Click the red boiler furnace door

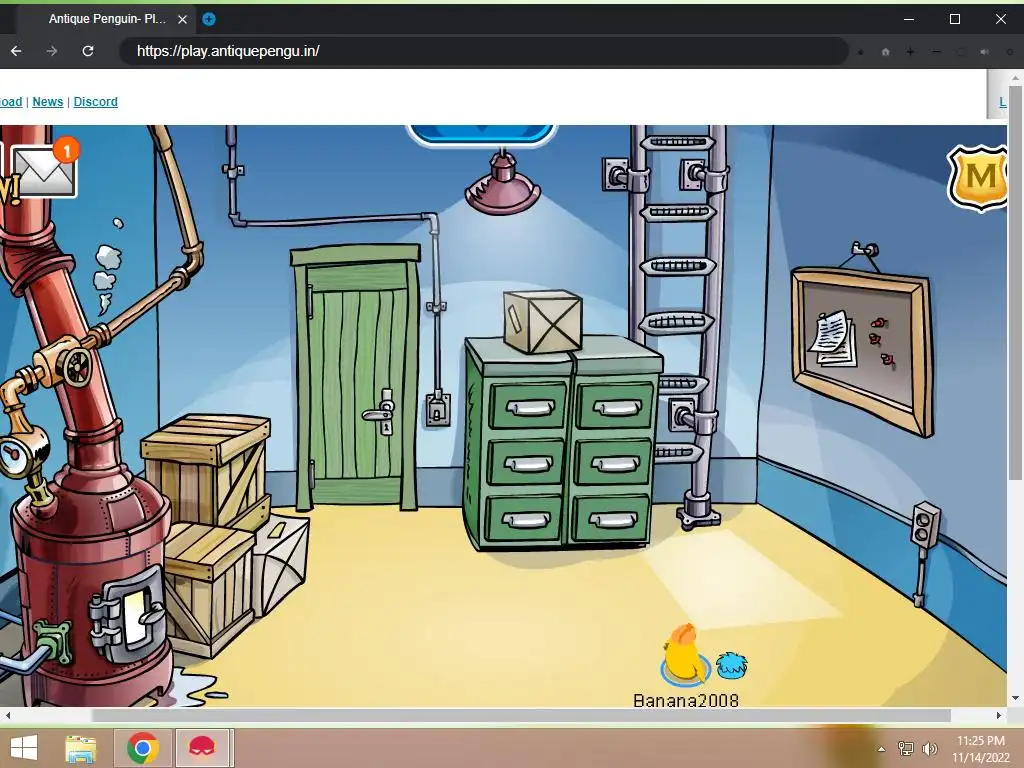click(135, 619)
